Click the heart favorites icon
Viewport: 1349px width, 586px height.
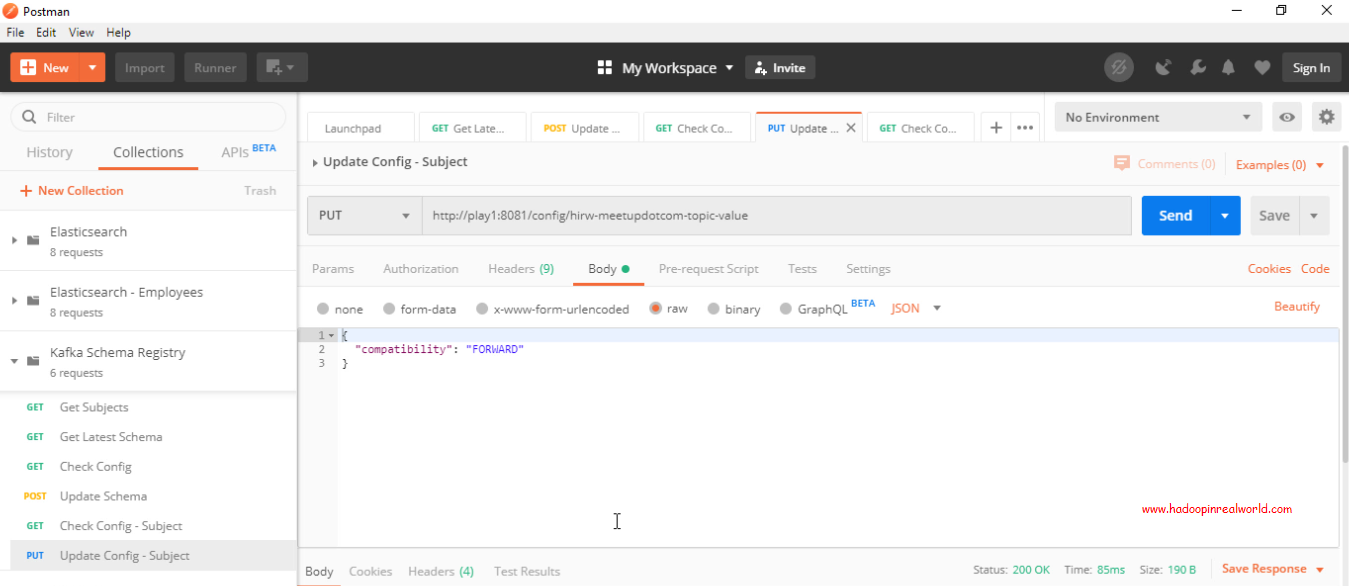tap(1261, 67)
